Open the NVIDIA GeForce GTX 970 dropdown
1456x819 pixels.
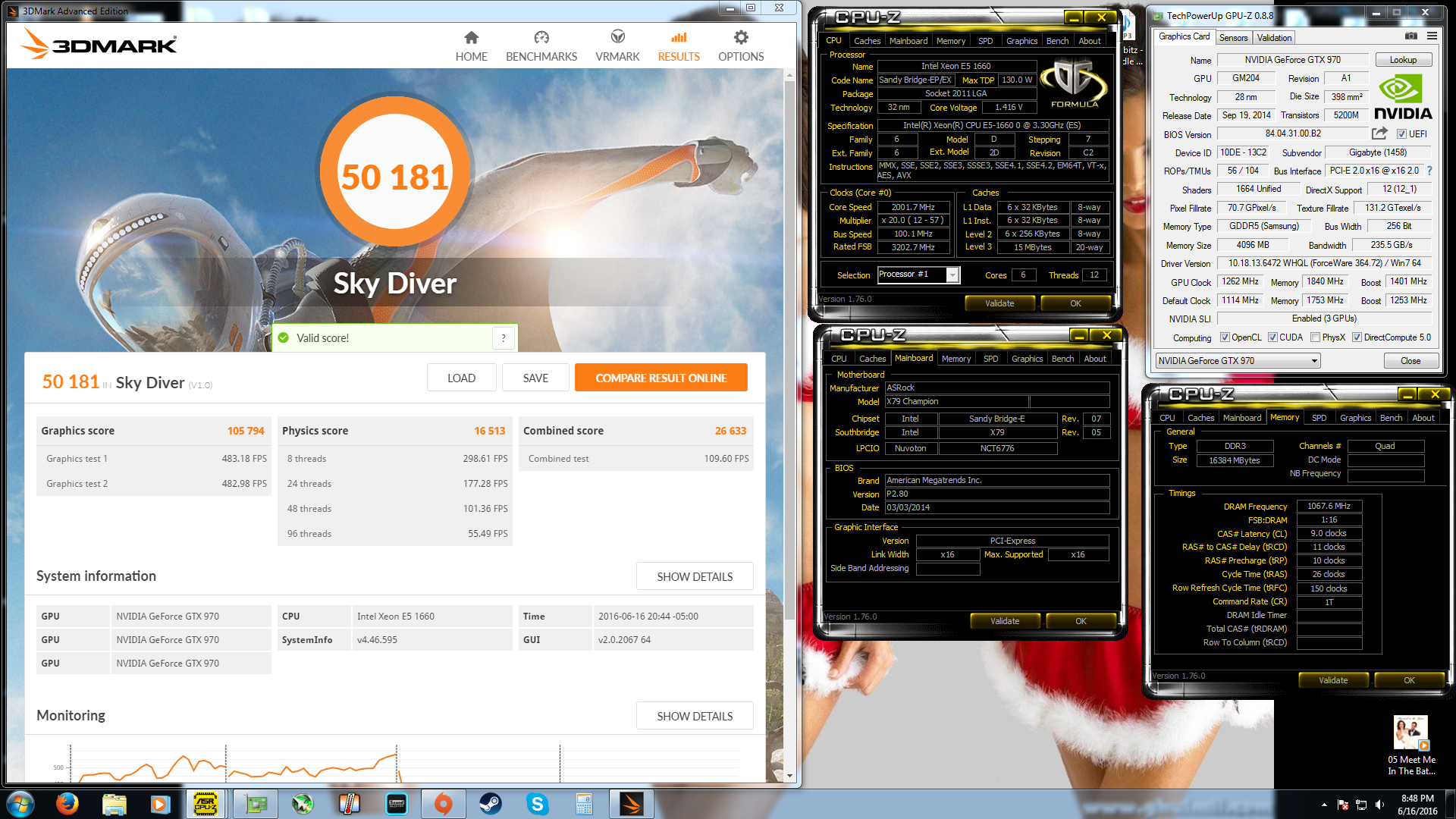1238,361
